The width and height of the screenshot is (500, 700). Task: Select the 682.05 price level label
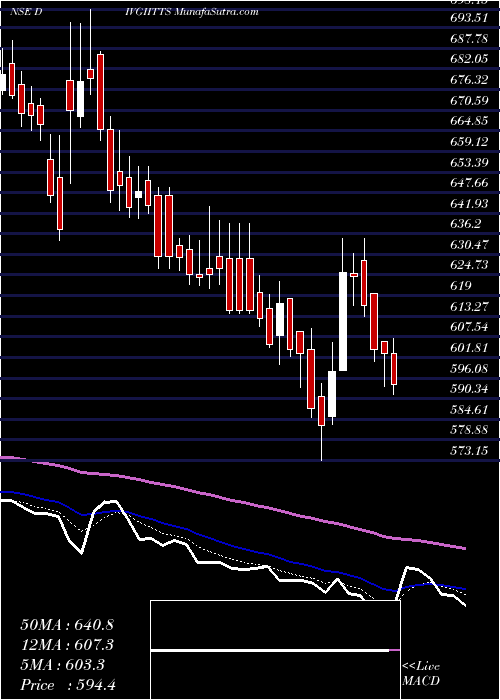[x=469, y=59]
